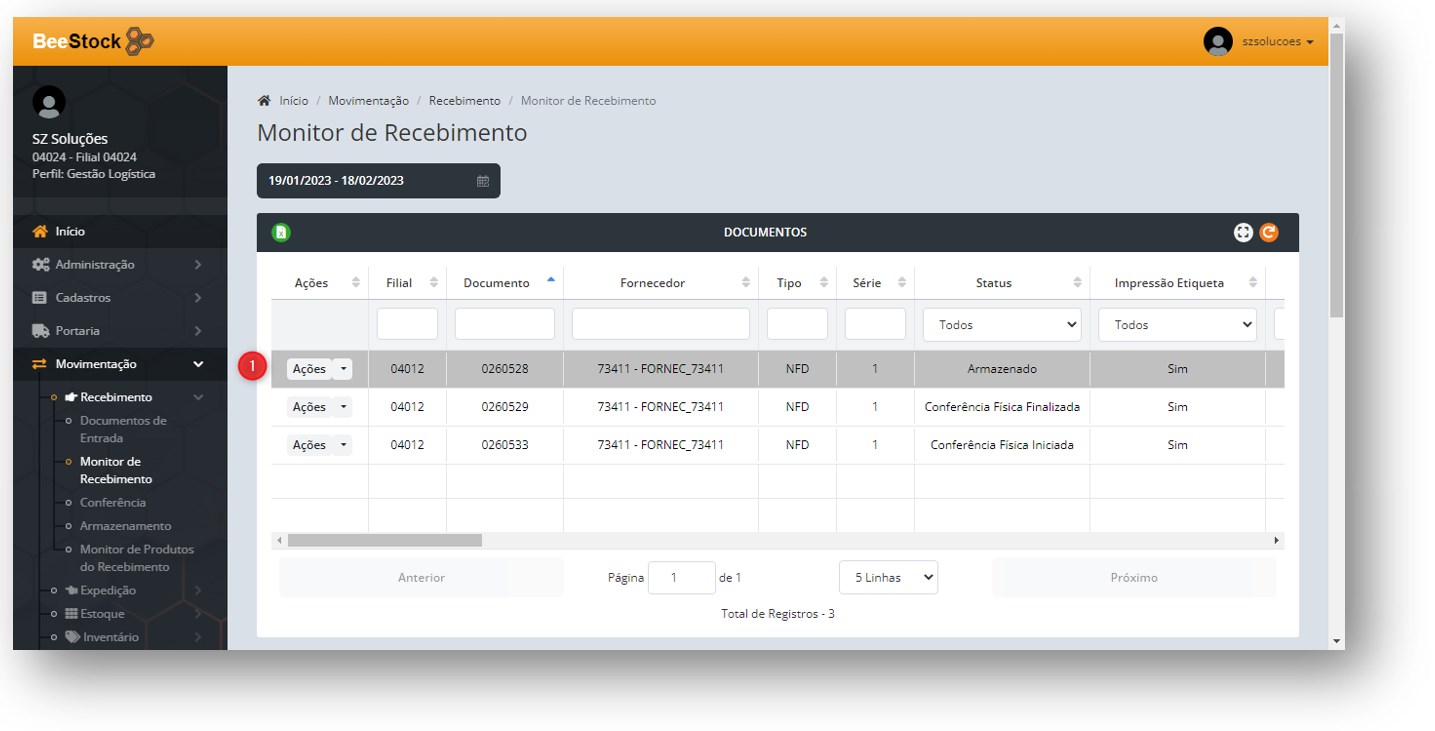The width and height of the screenshot is (1435, 731).
Task: Click the home icon in the breadcrumb
Action: [264, 101]
